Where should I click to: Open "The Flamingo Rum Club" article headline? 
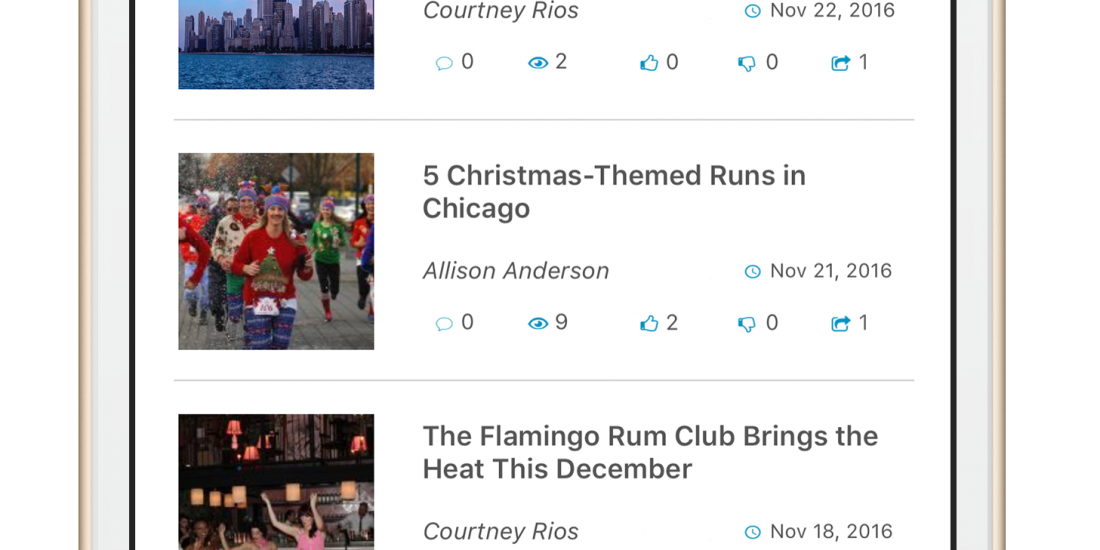pos(650,452)
